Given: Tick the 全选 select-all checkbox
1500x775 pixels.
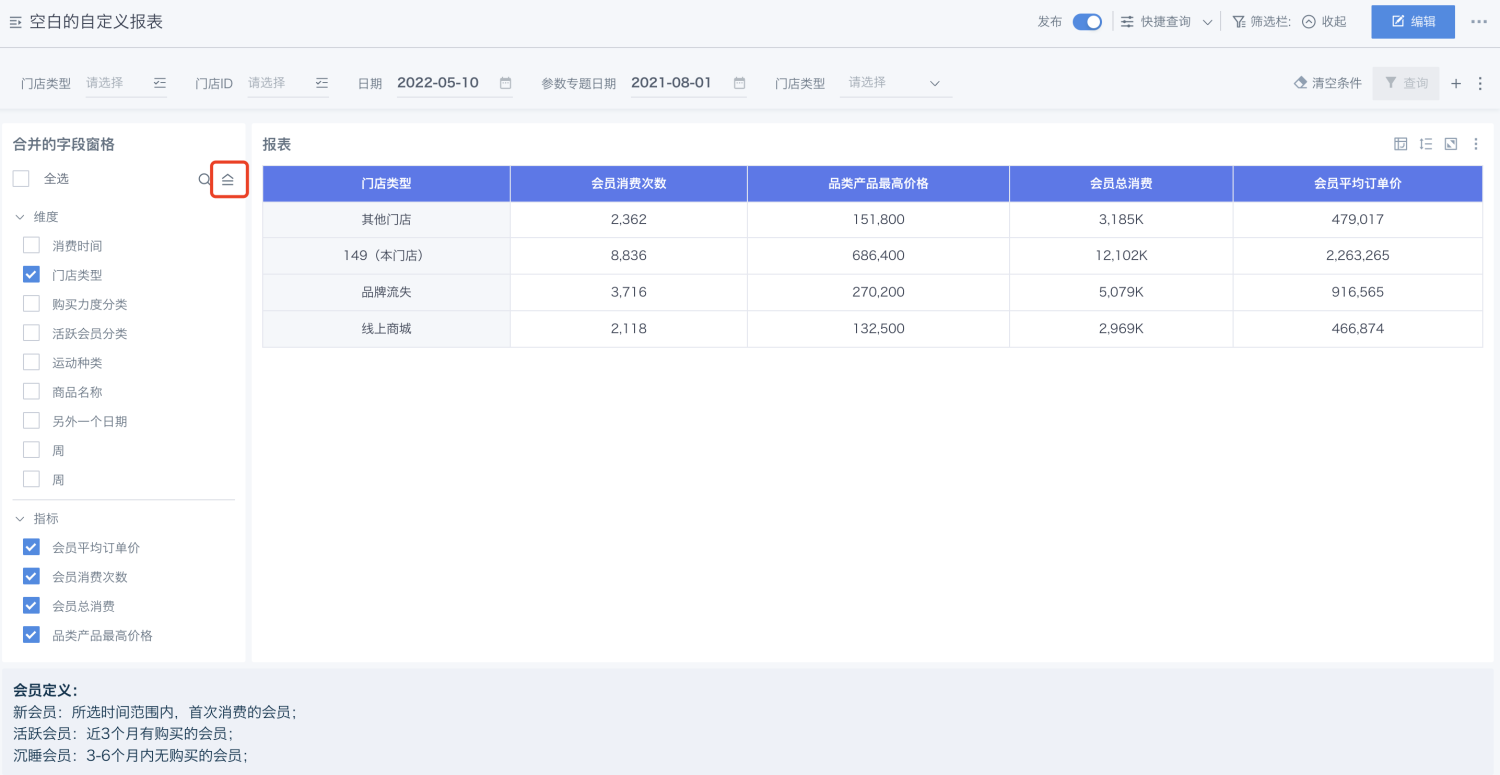Looking at the screenshot, I should 21,179.
